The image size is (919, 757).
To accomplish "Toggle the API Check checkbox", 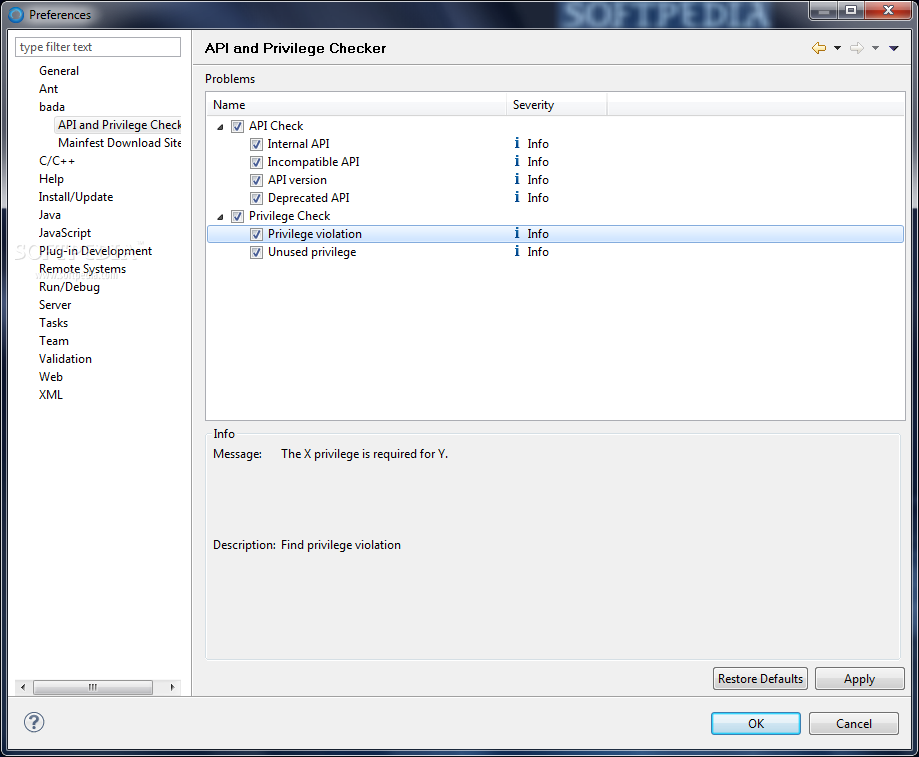I will 237,126.
